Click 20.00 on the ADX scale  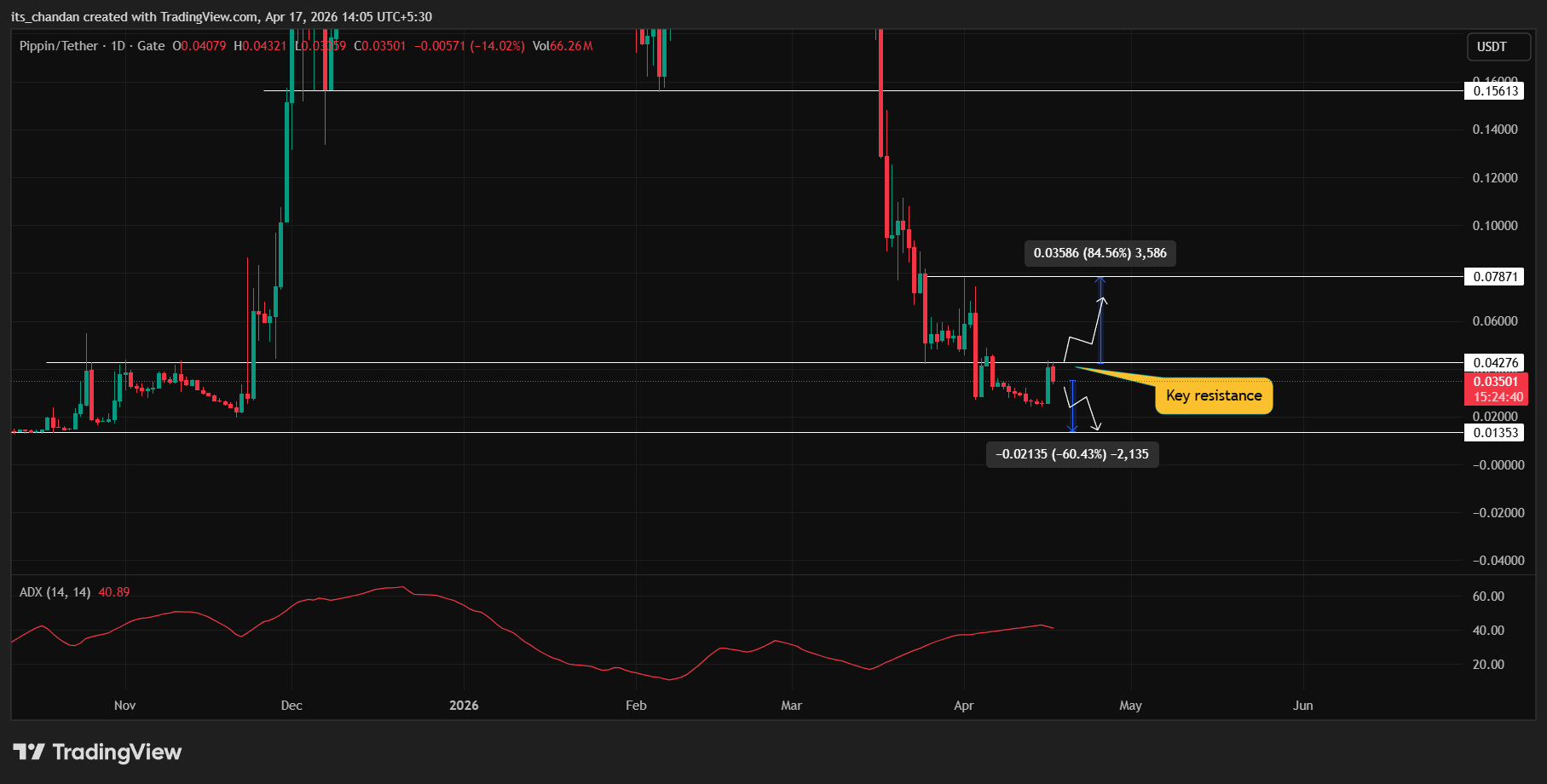(1488, 665)
